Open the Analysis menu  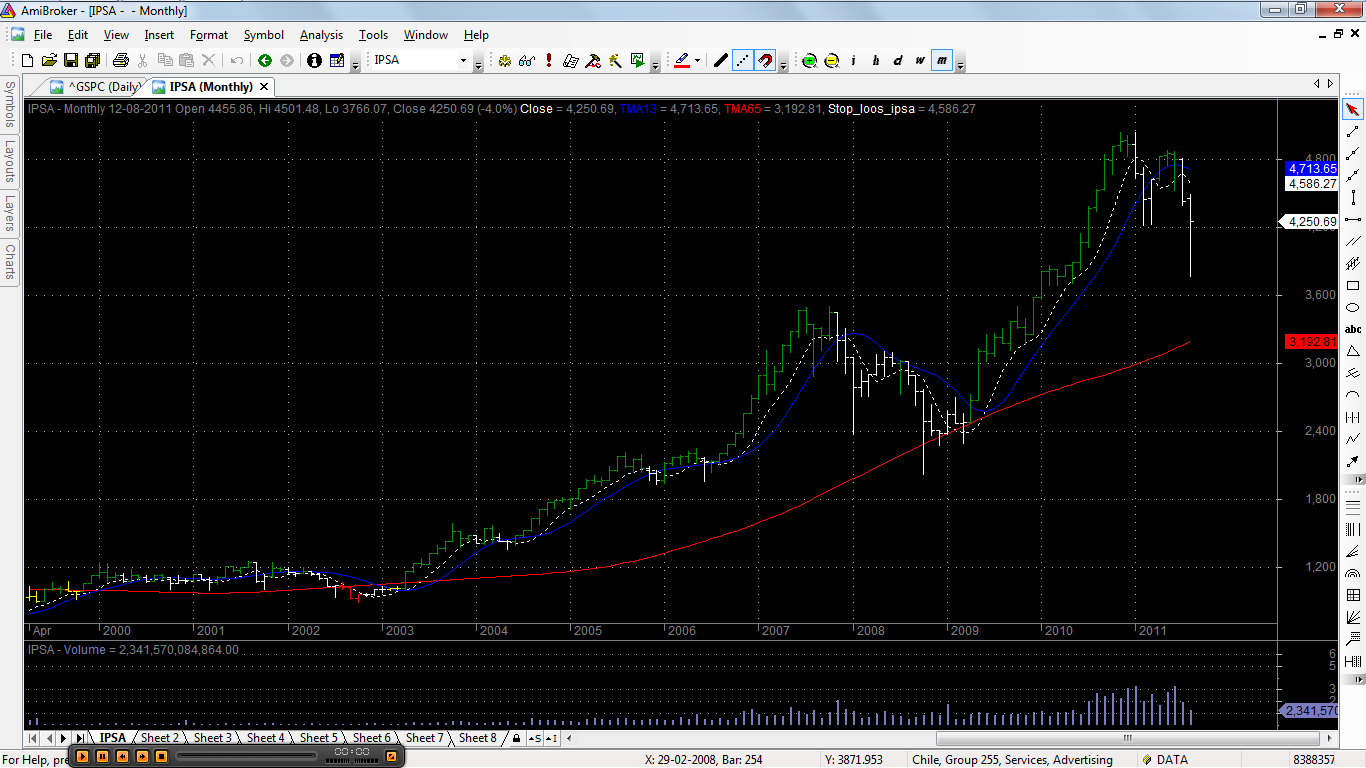click(x=321, y=35)
